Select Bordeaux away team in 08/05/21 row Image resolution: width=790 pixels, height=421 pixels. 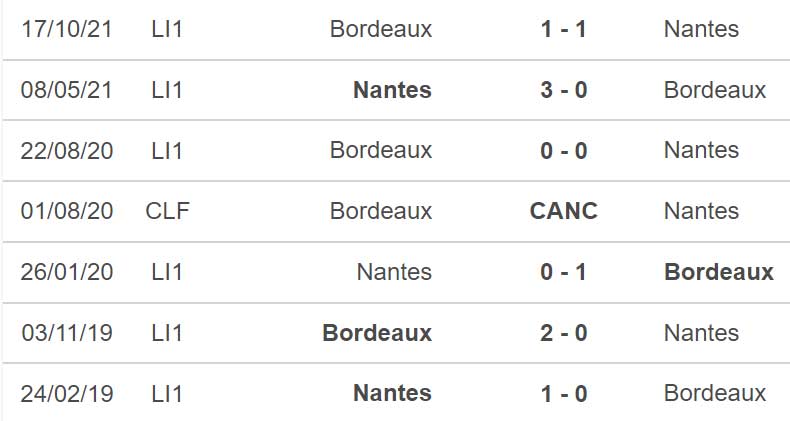(715, 90)
